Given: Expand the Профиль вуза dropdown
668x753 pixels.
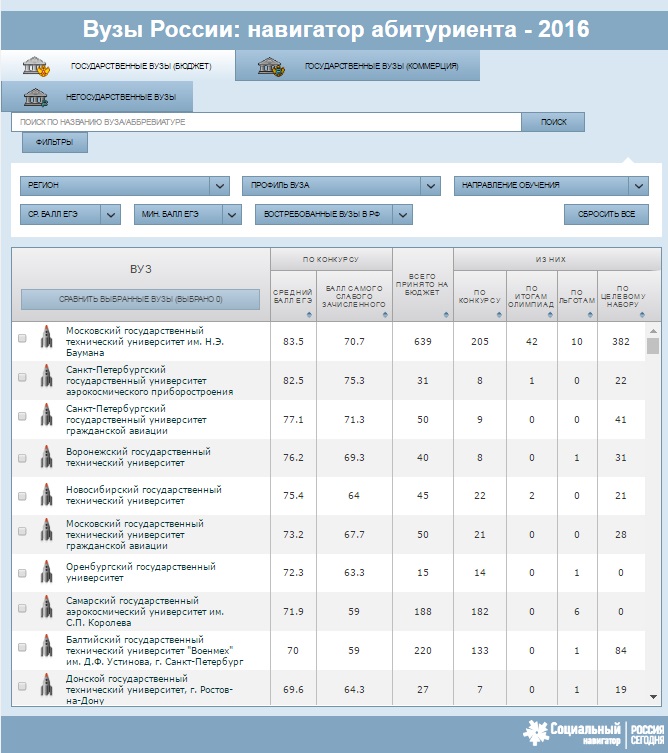Looking at the screenshot, I should click(341, 186).
